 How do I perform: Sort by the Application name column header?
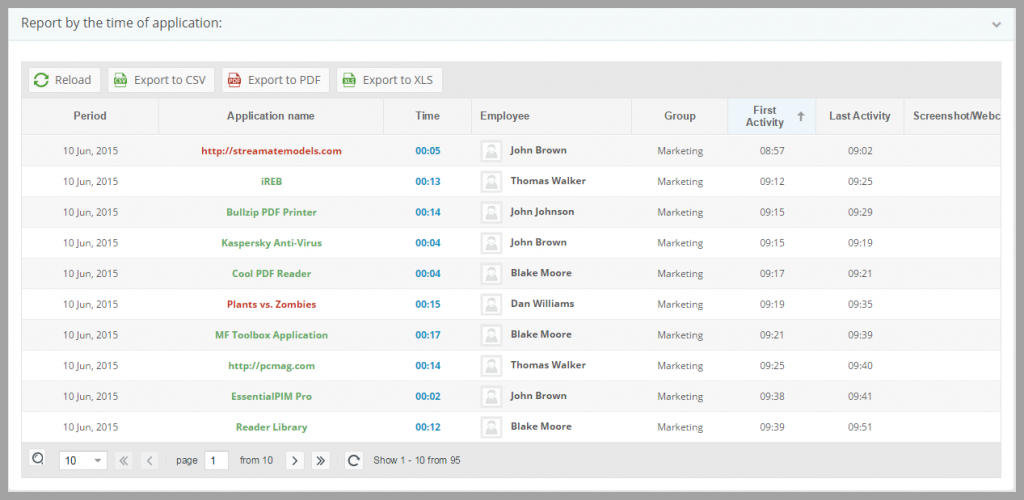pyautogui.click(x=271, y=116)
